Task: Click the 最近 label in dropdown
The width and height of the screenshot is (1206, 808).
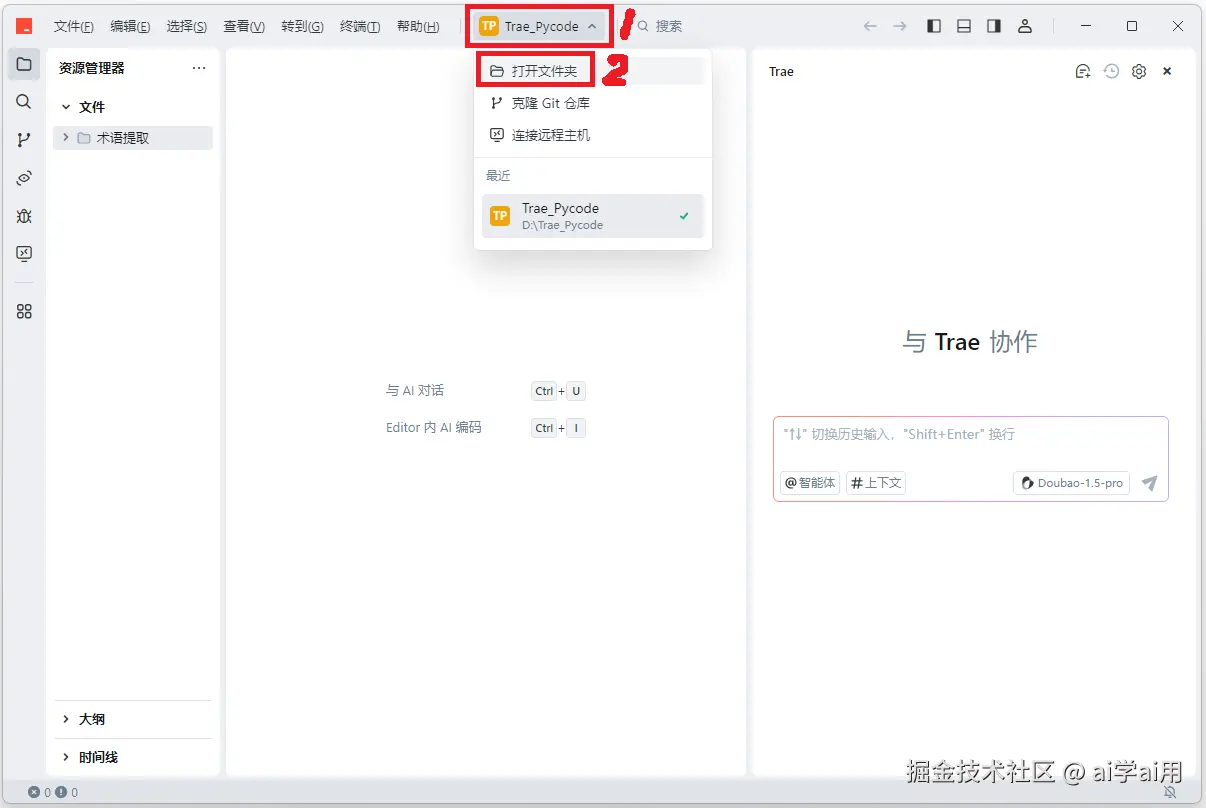Action: 498,175
